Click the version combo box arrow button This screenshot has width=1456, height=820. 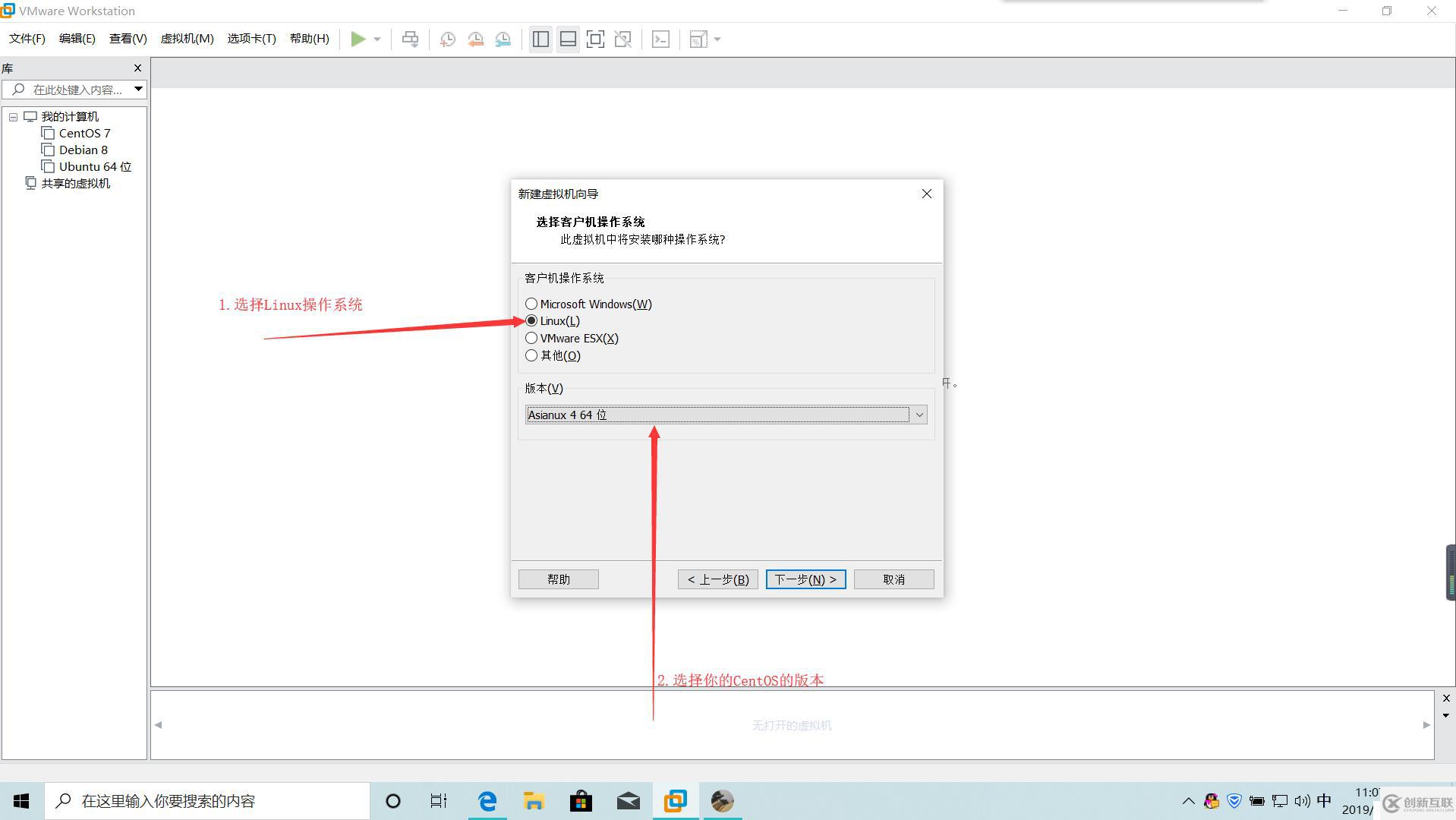[x=919, y=415]
